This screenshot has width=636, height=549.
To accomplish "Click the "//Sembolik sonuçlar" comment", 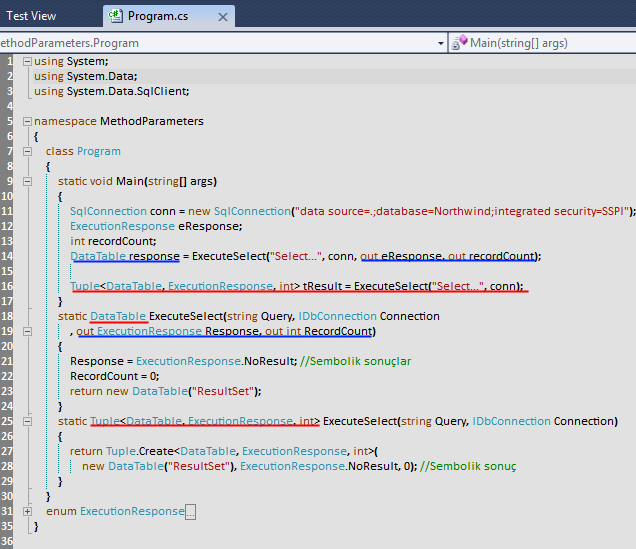I will click(357, 361).
